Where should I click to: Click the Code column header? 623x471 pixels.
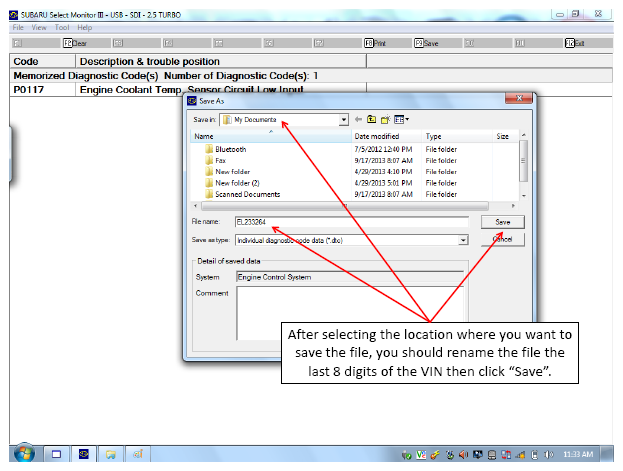pos(43,61)
